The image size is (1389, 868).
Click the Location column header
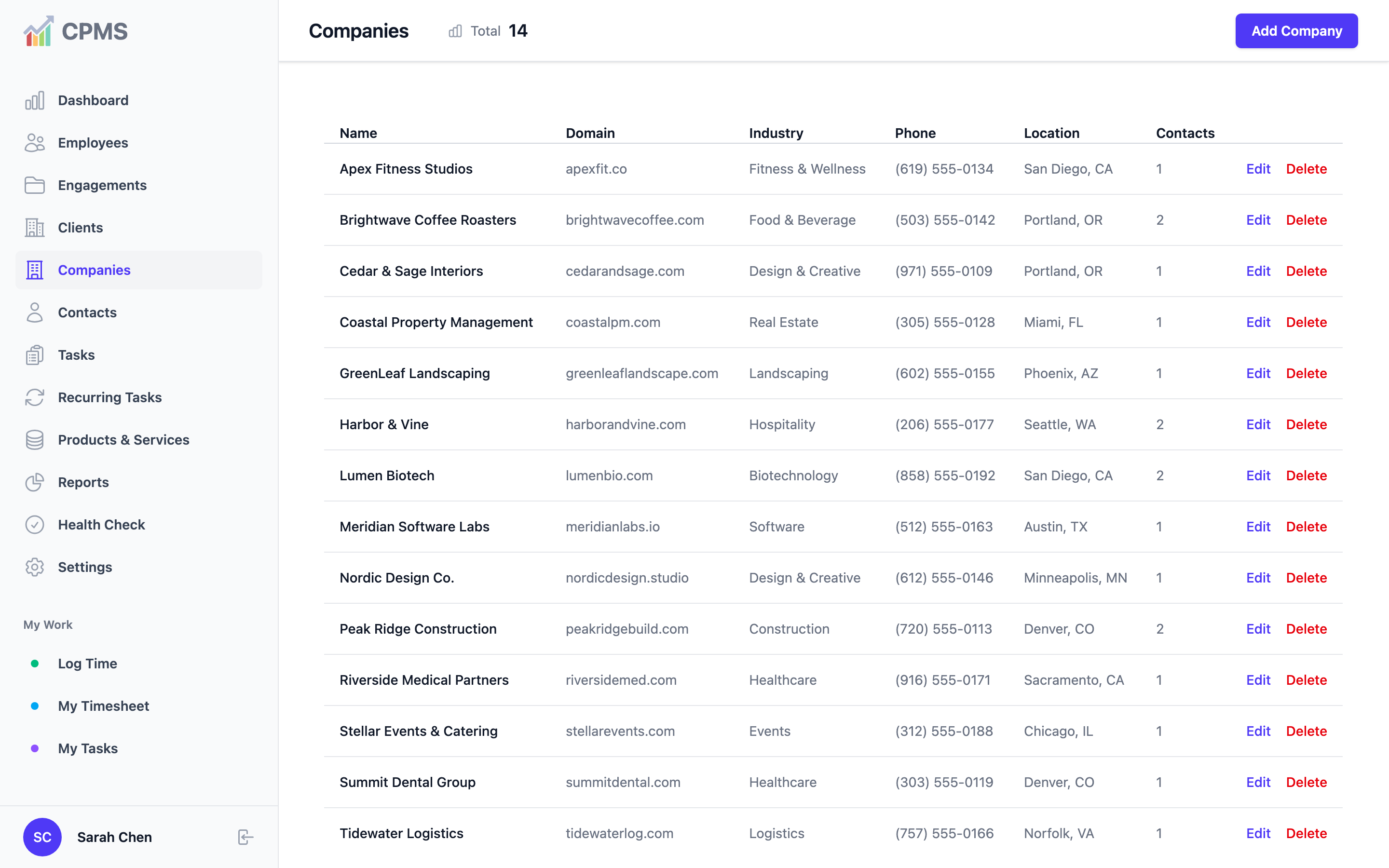(x=1051, y=133)
